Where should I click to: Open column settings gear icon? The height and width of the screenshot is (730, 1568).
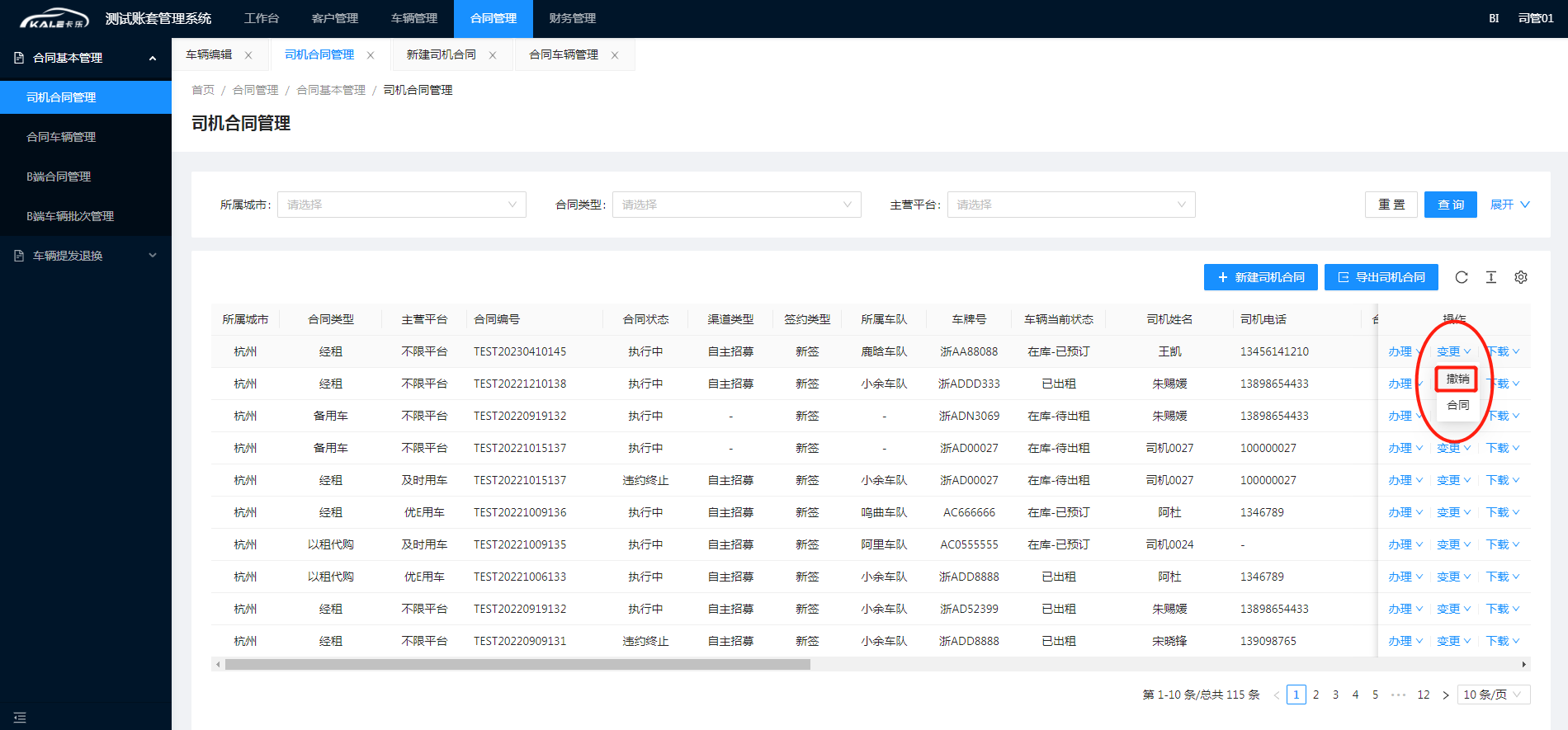point(1520,277)
